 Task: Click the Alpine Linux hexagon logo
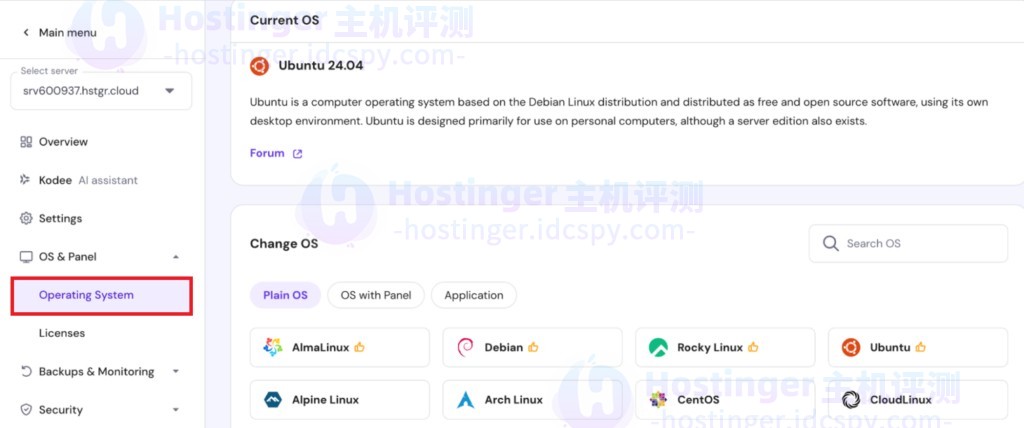272,399
